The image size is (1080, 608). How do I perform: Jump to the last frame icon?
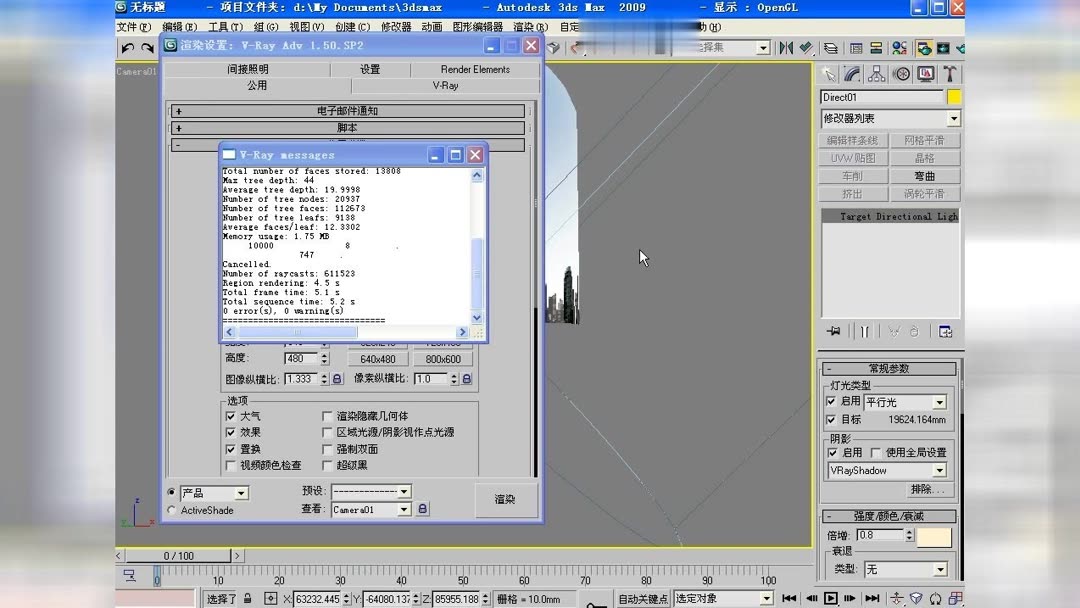click(872, 598)
